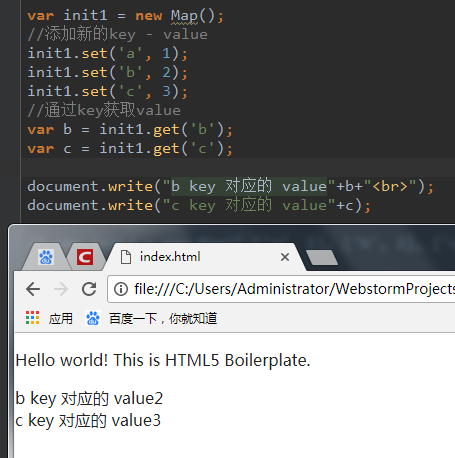Focus the file:///C:/Users address bar
Image resolution: width=455 pixels, height=458 pixels.
point(282,289)
